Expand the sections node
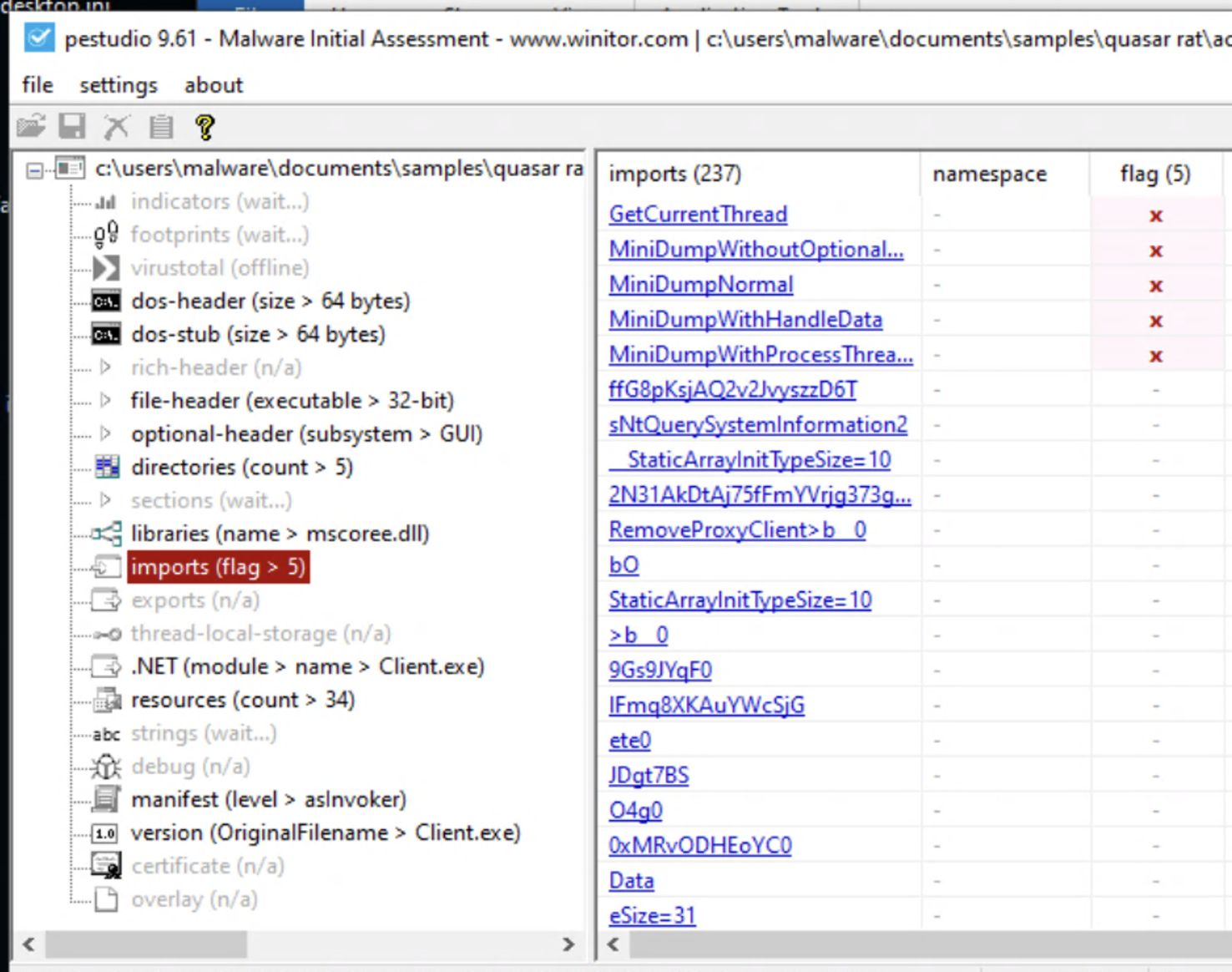The width and height of the screenshot is (1232, 972). (105, 500)
